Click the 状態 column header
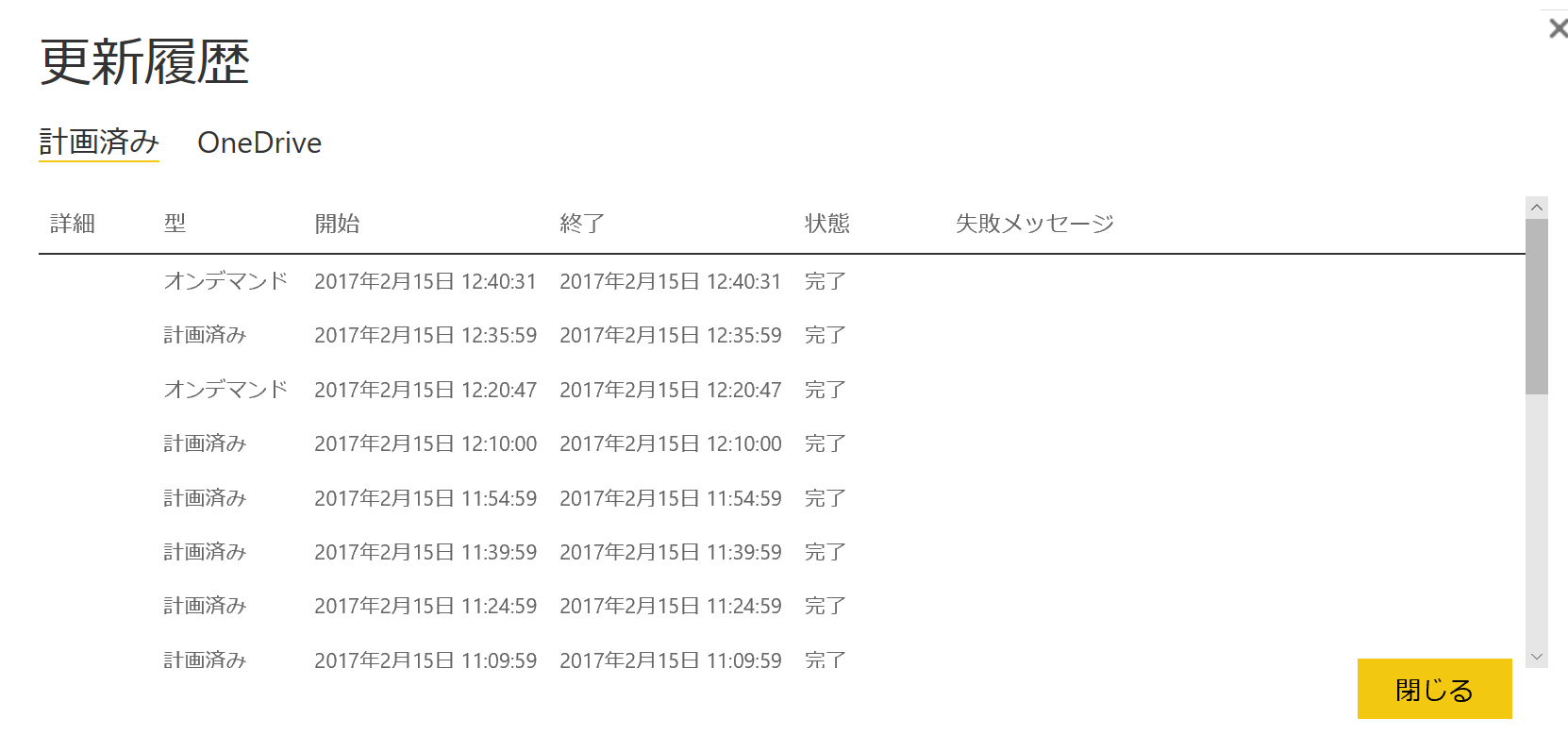 (x=827, y=224)
